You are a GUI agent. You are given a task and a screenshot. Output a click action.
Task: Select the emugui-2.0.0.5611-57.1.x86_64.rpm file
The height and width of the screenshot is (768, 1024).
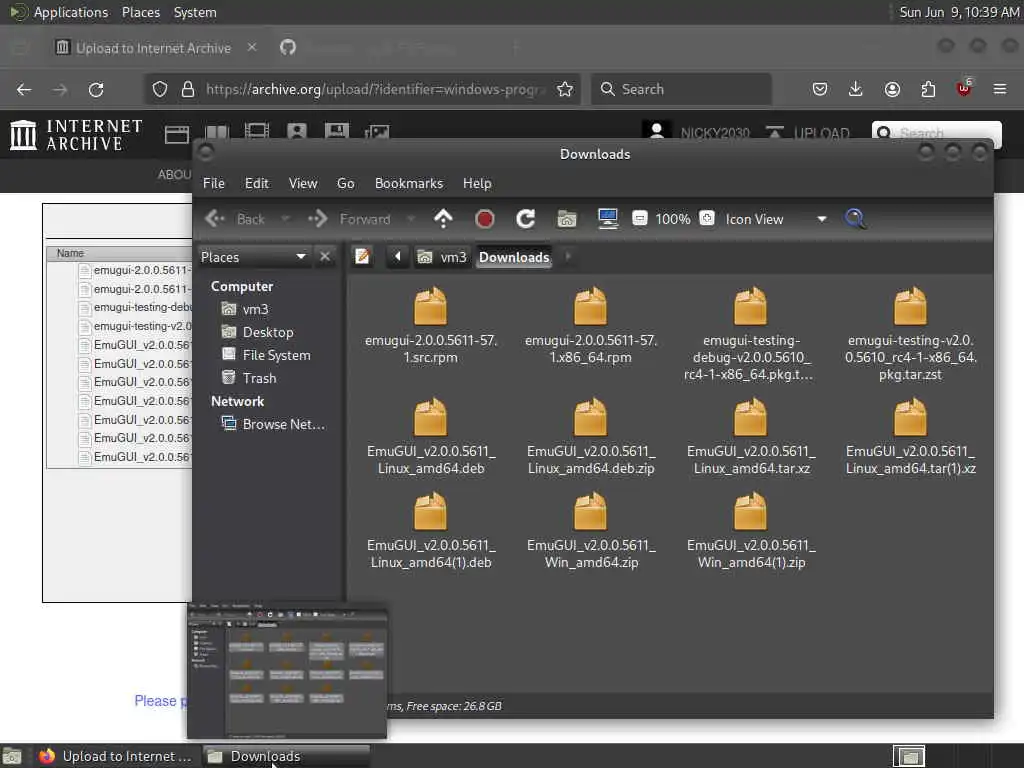click(591, 325)
